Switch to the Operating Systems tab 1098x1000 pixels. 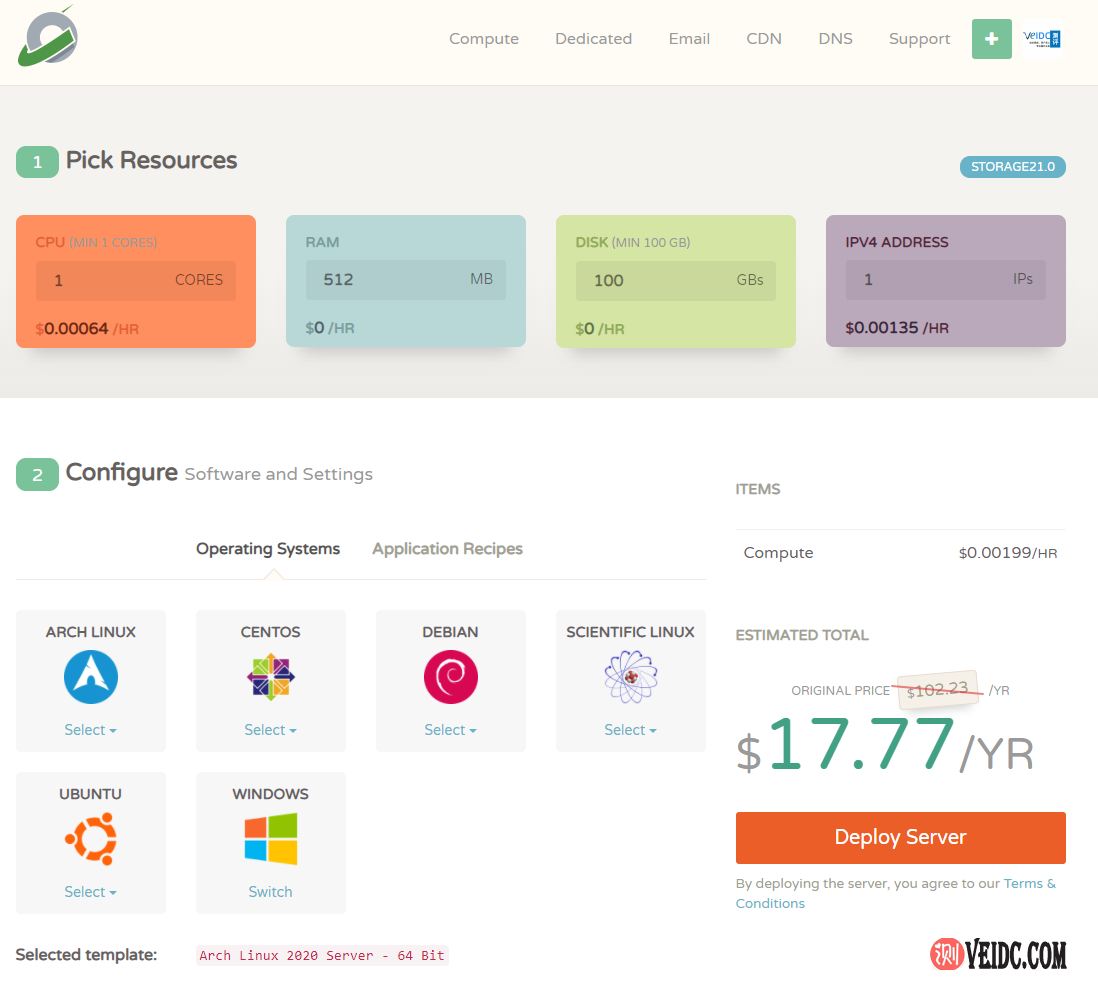268,549
